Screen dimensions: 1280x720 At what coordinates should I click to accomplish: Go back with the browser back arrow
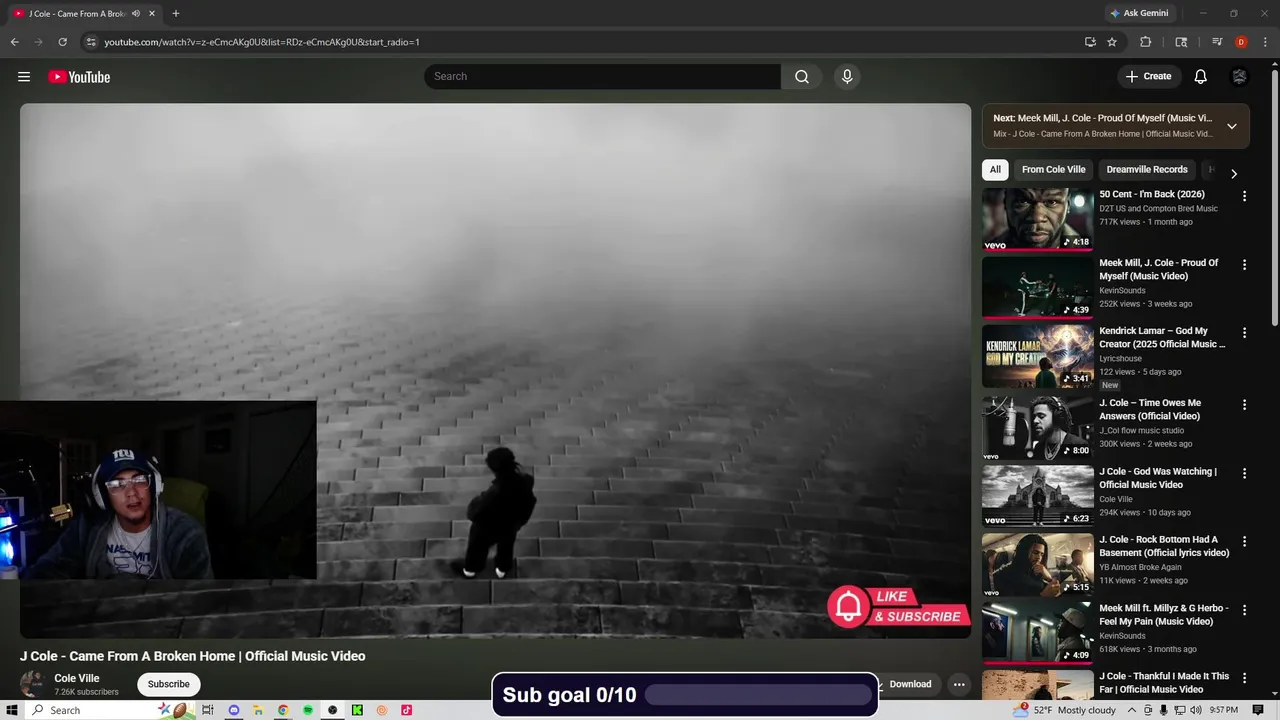pyautogui.click(x=15, y=42)
